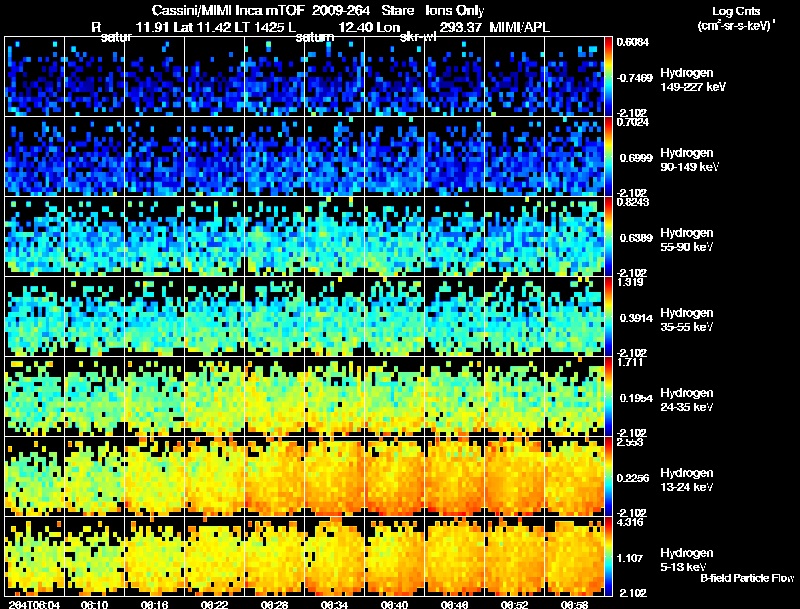Open the Hydrogen 13-24 keV panel at 06:52
This screenshot has height=609, width=800.
click(x=514, y=477)
